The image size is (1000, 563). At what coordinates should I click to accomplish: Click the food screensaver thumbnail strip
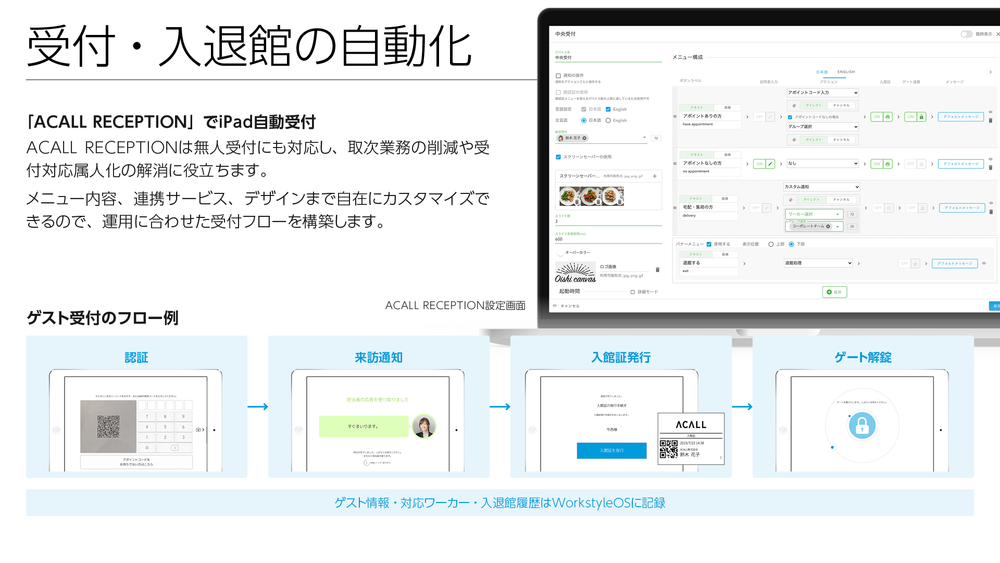[x=591, y=196]
